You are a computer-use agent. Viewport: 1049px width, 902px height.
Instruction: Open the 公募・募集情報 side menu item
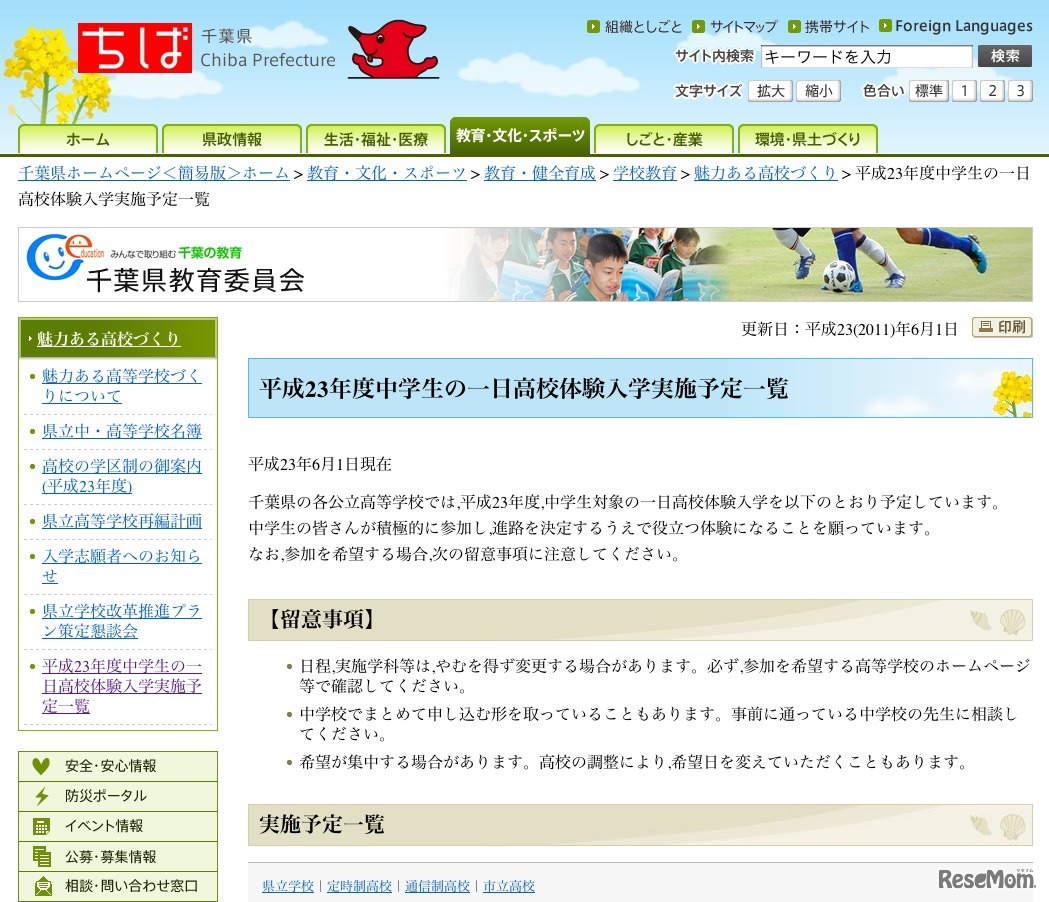click(x=118, y=856)
